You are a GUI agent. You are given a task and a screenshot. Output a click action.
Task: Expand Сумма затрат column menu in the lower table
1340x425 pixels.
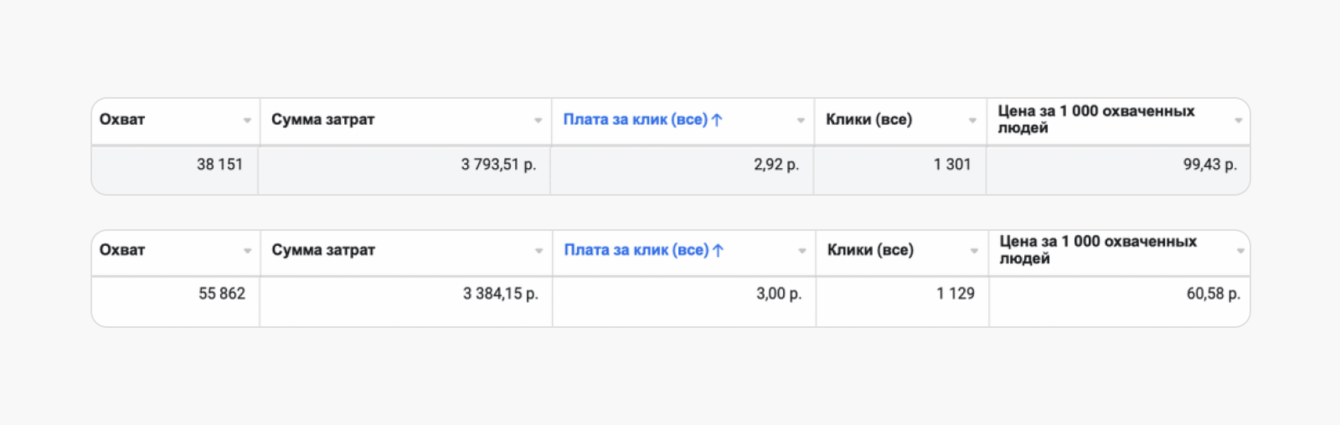point(540,252)
